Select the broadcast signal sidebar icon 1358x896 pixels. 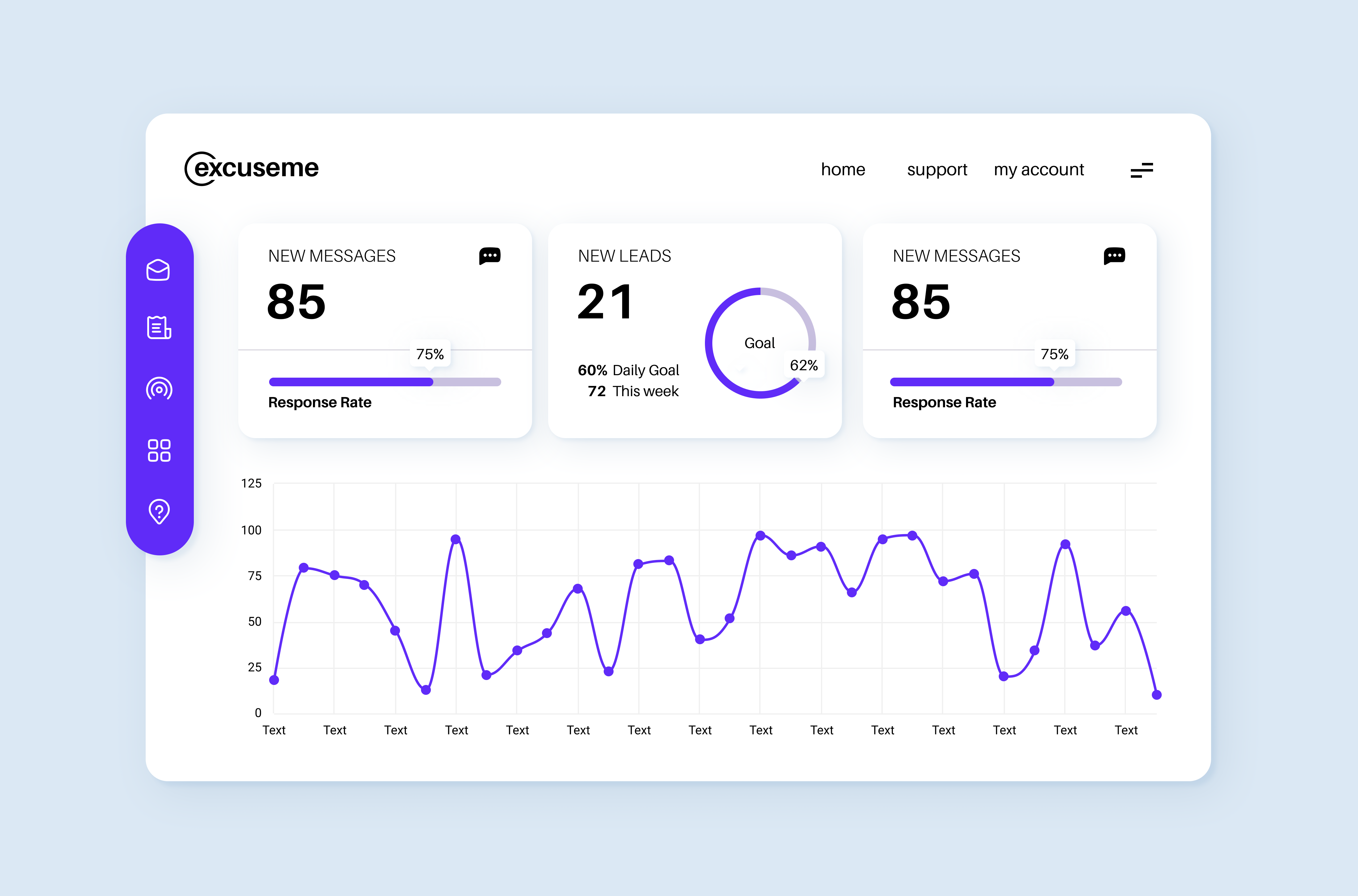coord(159,389)
